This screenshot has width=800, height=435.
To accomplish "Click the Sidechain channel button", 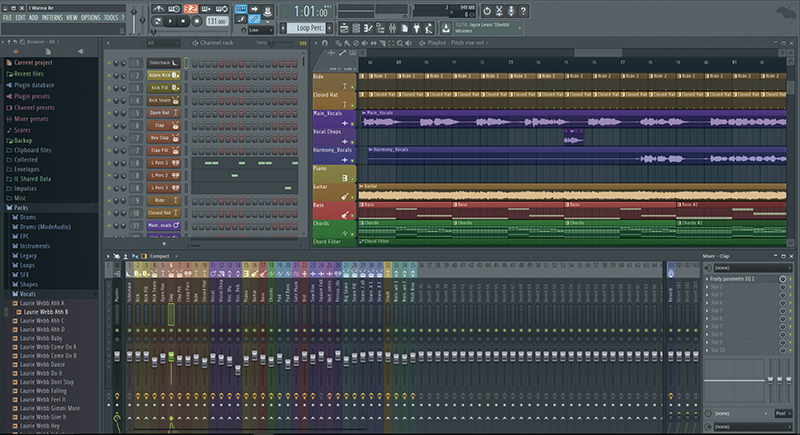I will pos(163,63).
